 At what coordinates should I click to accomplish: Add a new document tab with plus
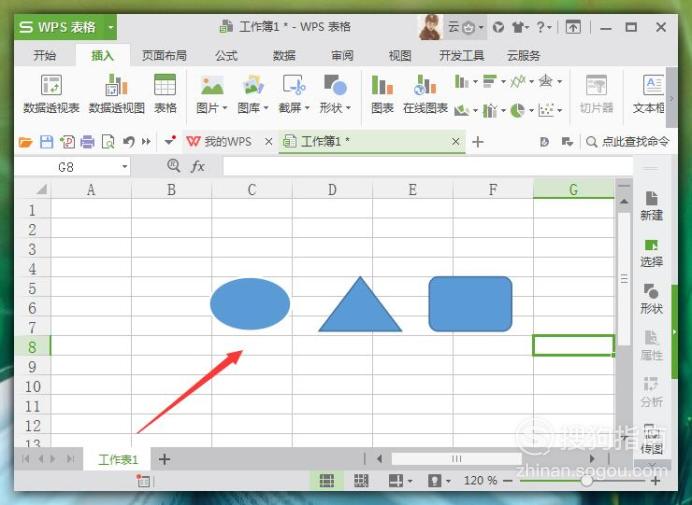pyautogui.click(x=478, y=142)
